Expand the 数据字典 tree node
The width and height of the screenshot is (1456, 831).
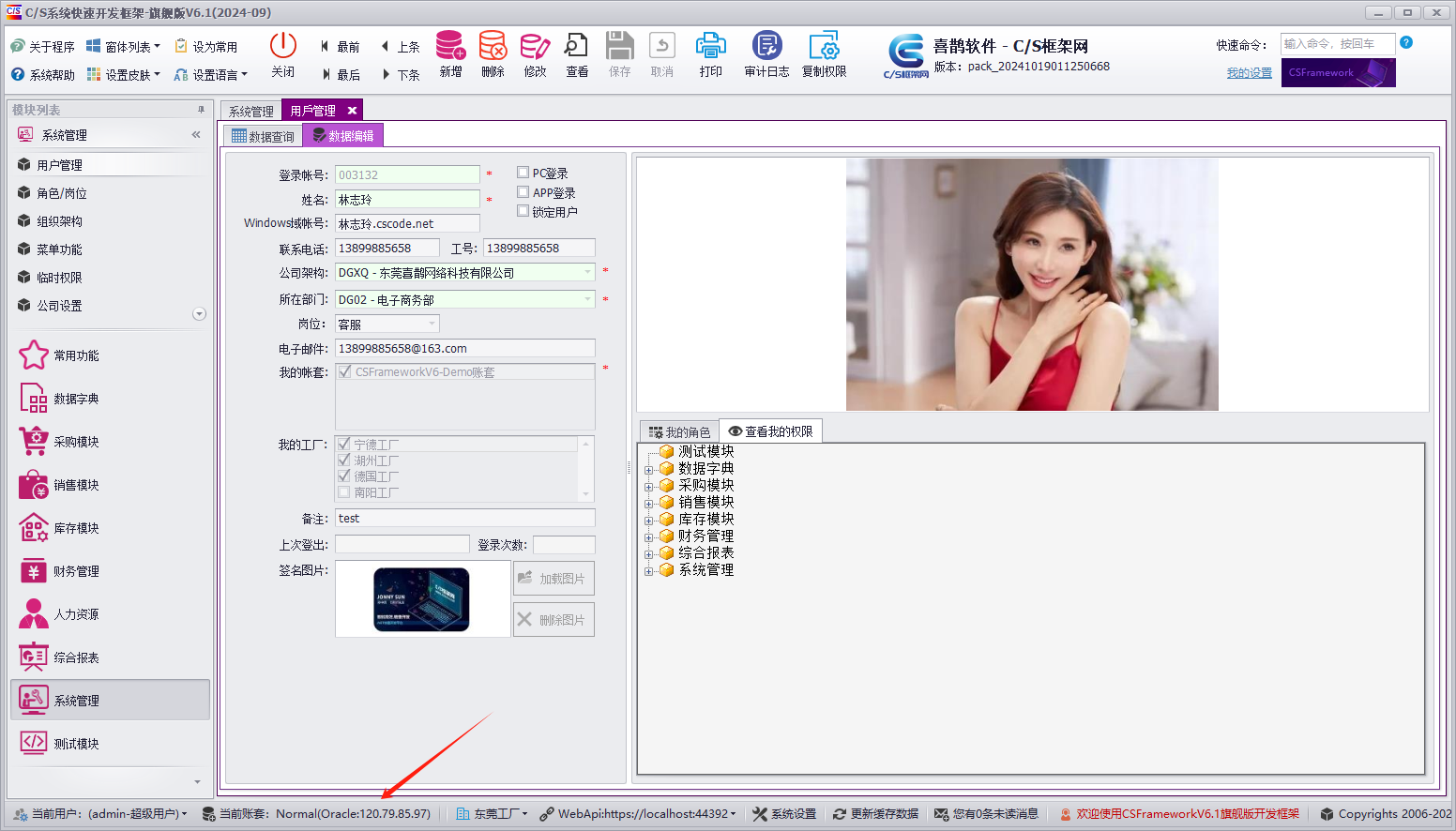coord(648,470)
